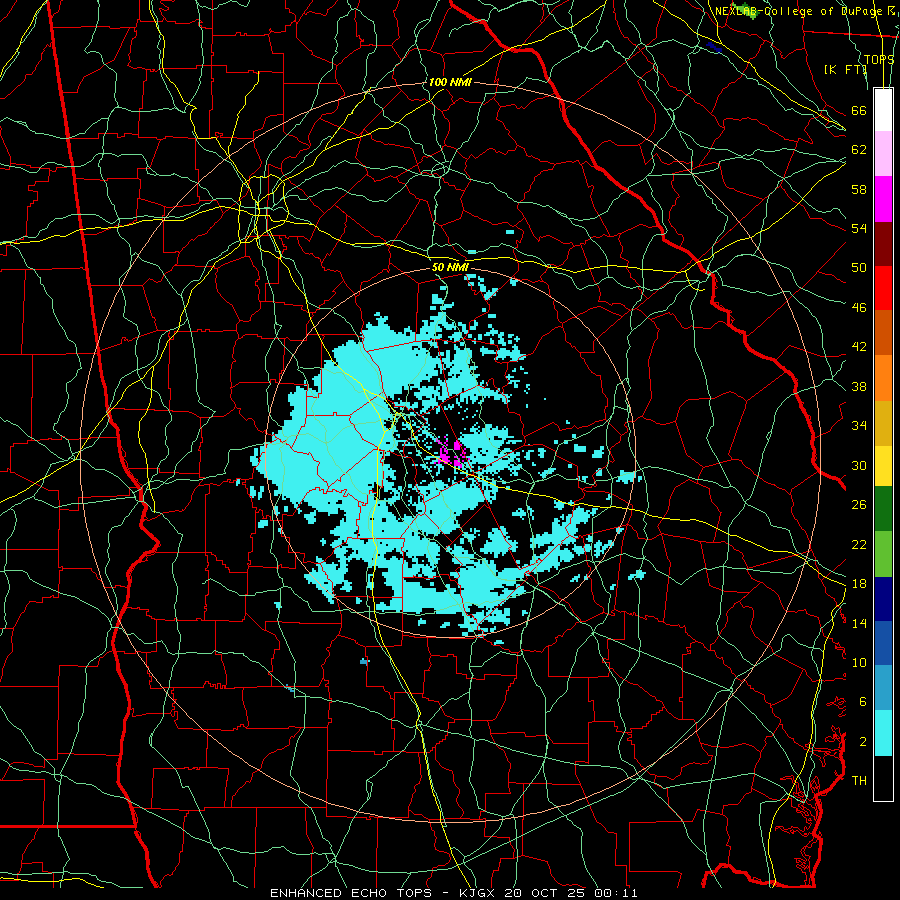Click the '54' legend value
This screenshot has width=900, height=900.
[x=859, y=228]
